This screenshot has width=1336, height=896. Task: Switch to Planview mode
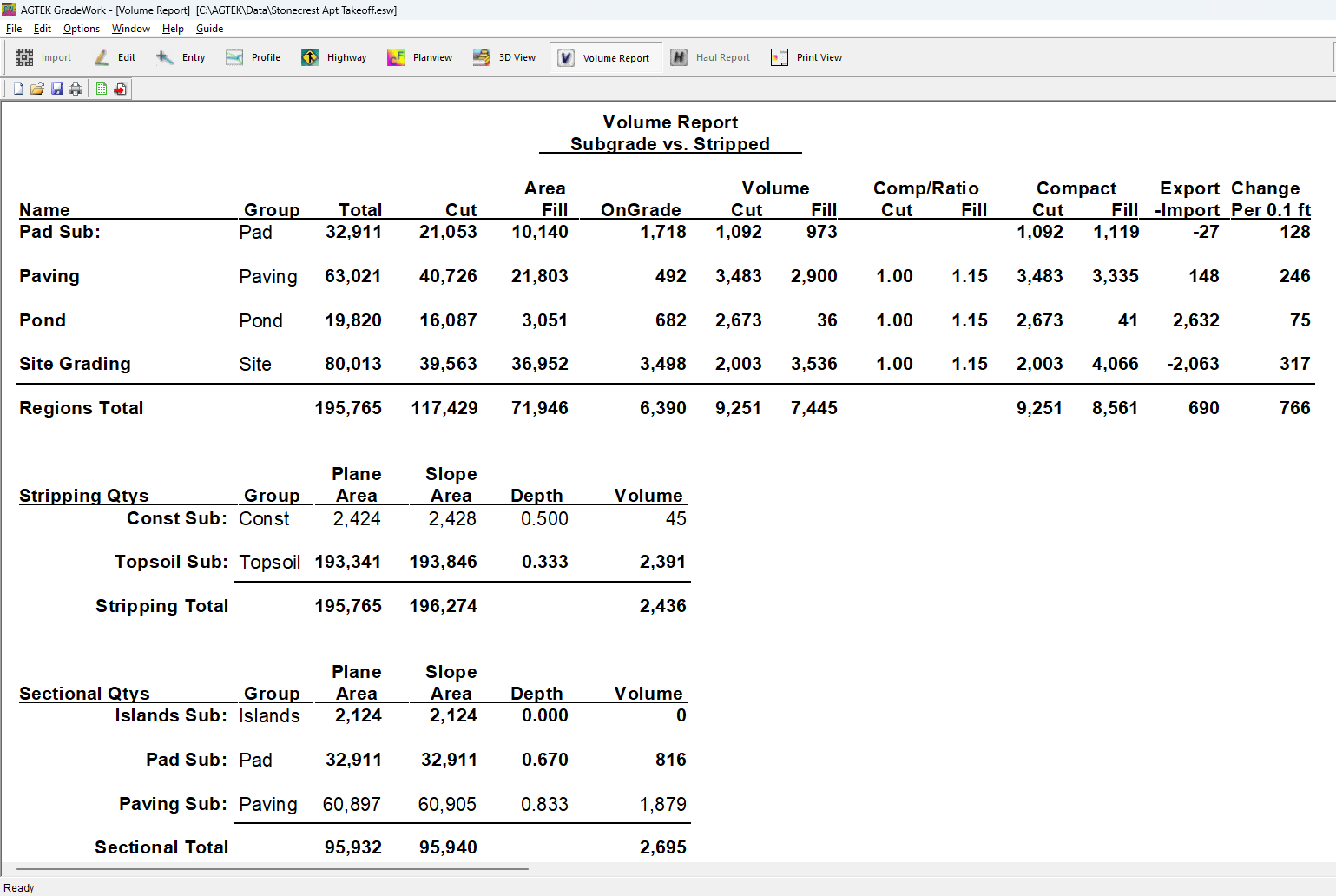(420, 57)
